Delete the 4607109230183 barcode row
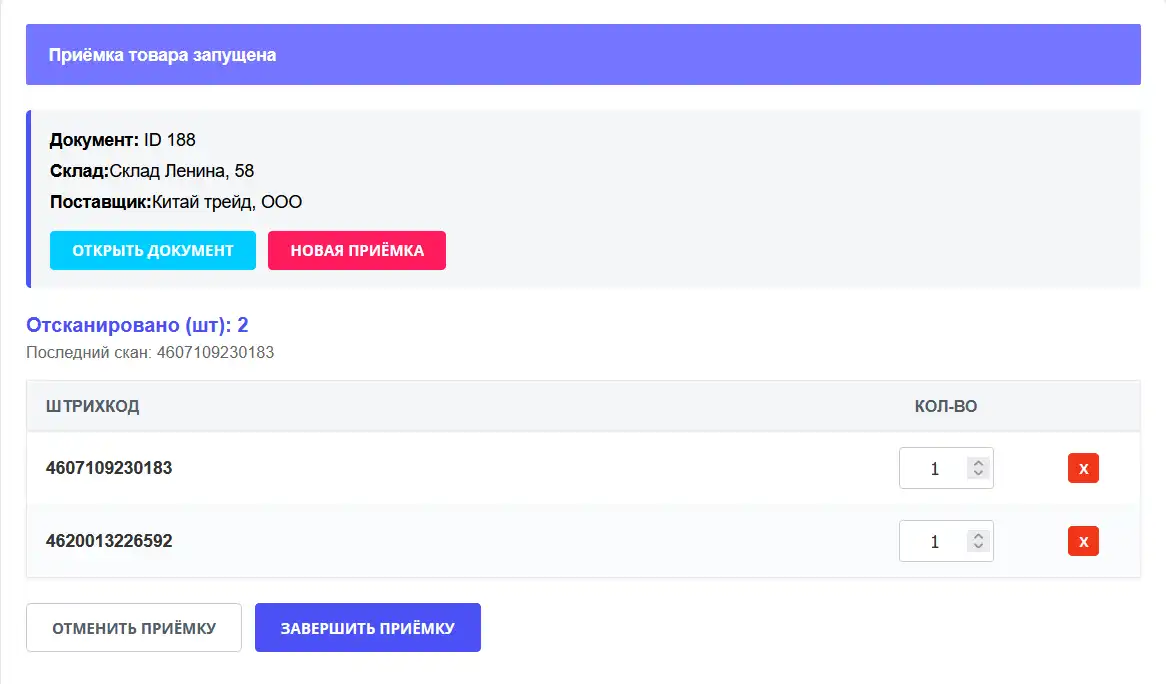 point(1083,468)
